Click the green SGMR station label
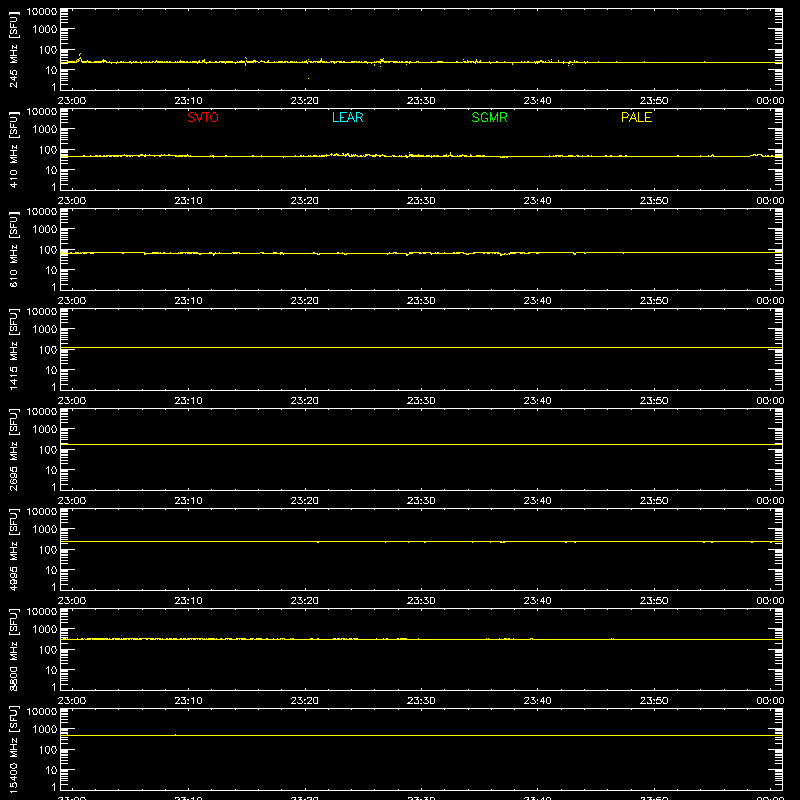This screenshot has width=800, height=800. [x=489, y=117]
